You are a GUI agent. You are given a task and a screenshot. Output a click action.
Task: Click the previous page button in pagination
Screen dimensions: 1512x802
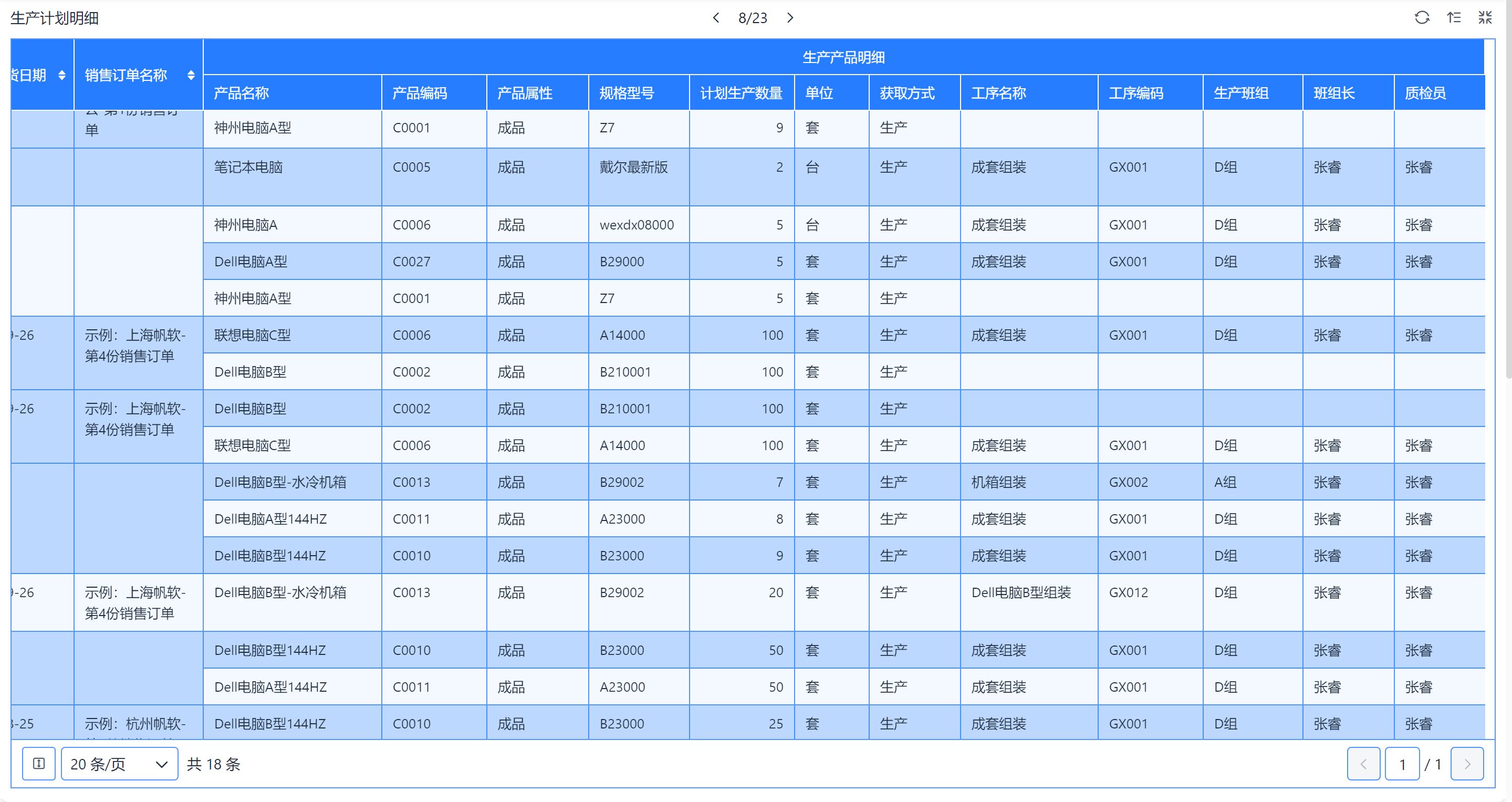[x=1363, y=764]
